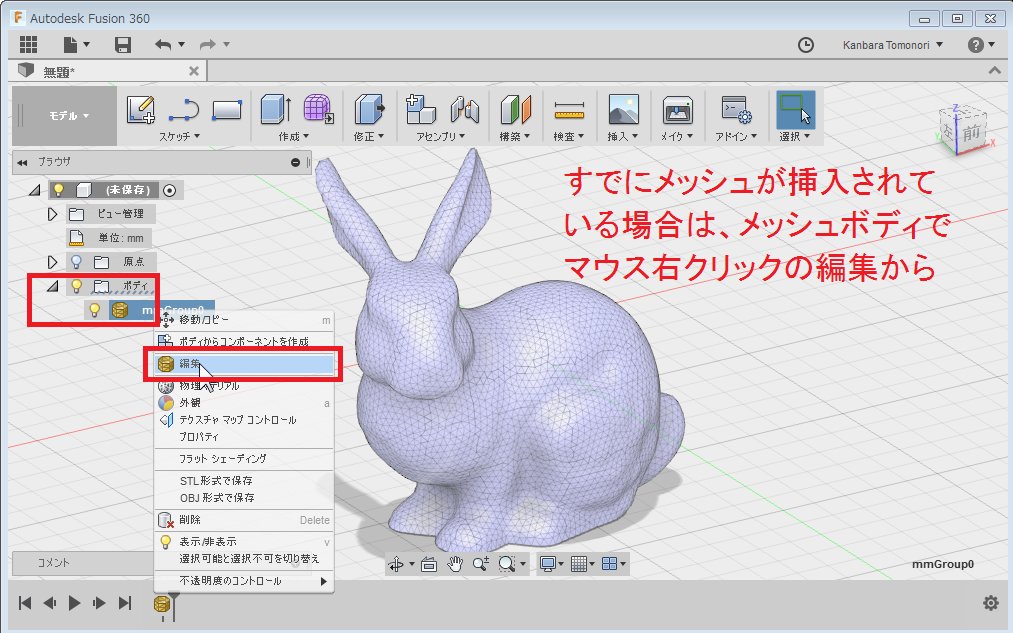The width and height of the screenshot is (1013, 633).
Task: Click the Orbit navigation icon
Action: [x=396, y=565]
